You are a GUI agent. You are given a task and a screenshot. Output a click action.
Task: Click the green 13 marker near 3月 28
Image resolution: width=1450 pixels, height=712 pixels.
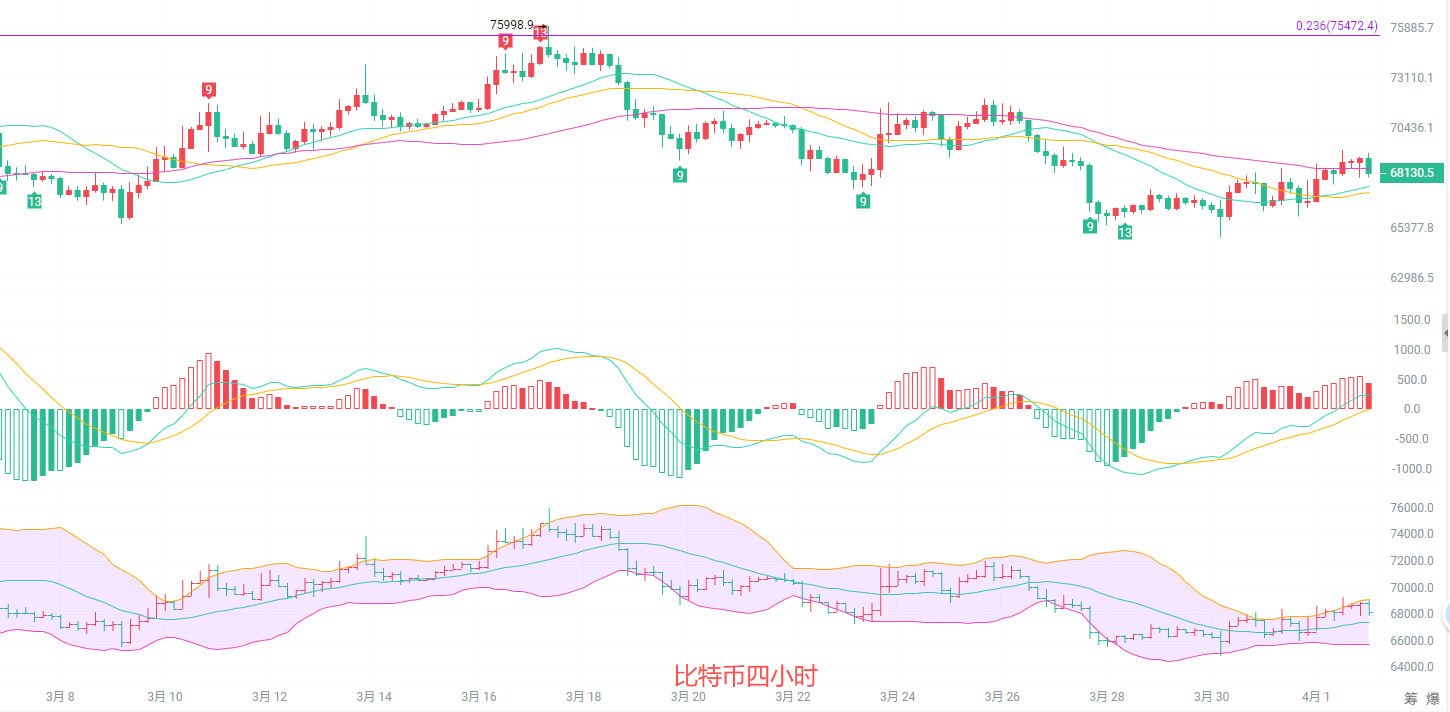(x=1125, y=233)
